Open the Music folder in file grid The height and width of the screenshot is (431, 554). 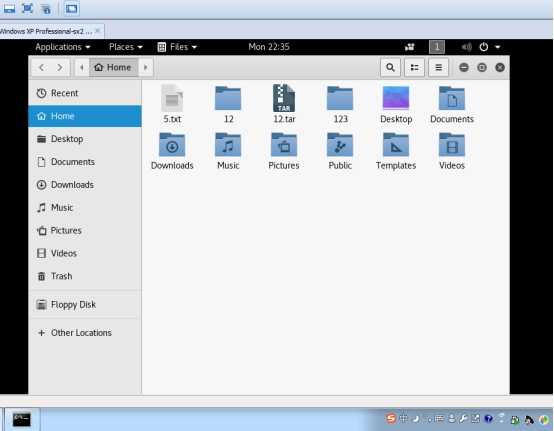click(x=228, y=150)
